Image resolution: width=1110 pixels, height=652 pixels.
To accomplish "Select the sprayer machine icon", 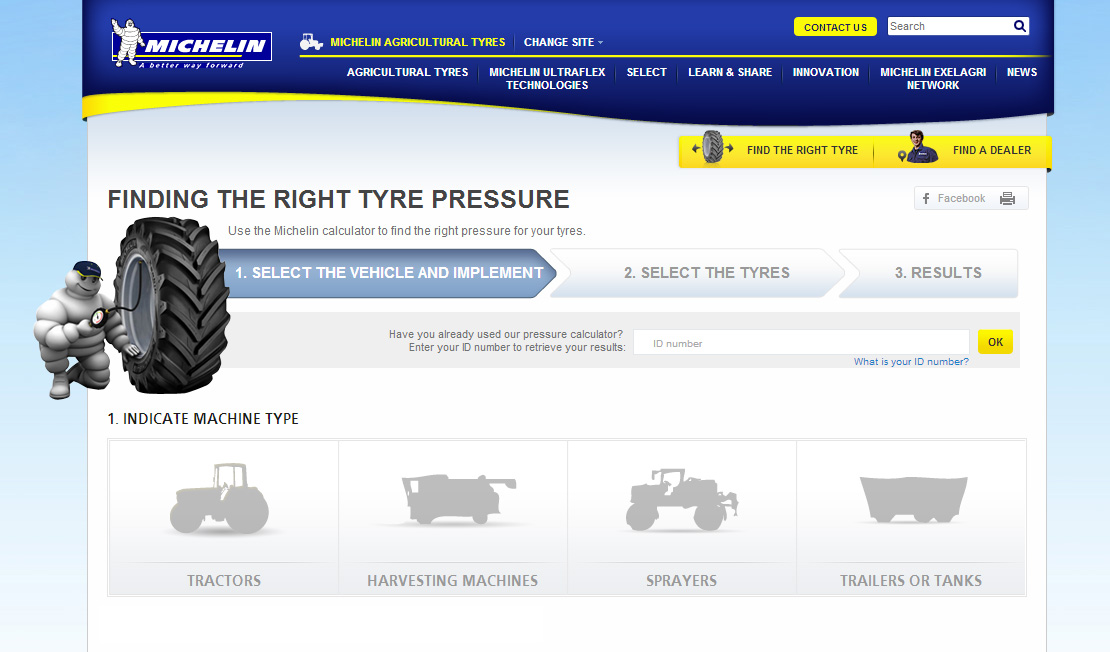I will point(682,499).
